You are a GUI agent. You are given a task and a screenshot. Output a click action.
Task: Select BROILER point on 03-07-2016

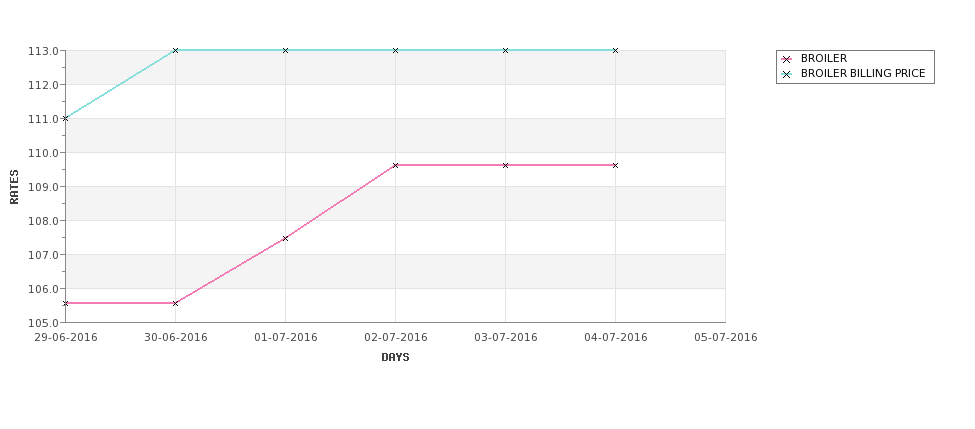[506, 165]
